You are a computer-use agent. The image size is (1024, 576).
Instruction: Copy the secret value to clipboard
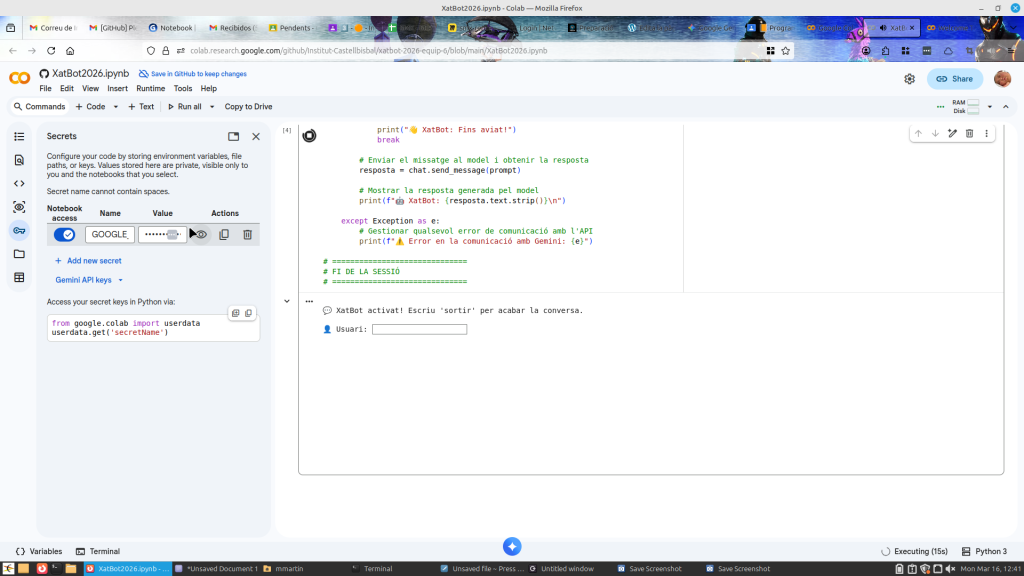pyautogui.click(x=224, y=235)
